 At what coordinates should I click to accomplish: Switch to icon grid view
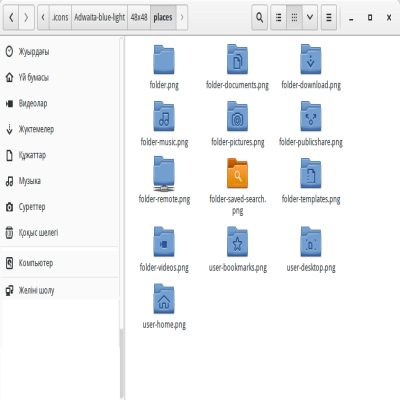click(294, 17)
